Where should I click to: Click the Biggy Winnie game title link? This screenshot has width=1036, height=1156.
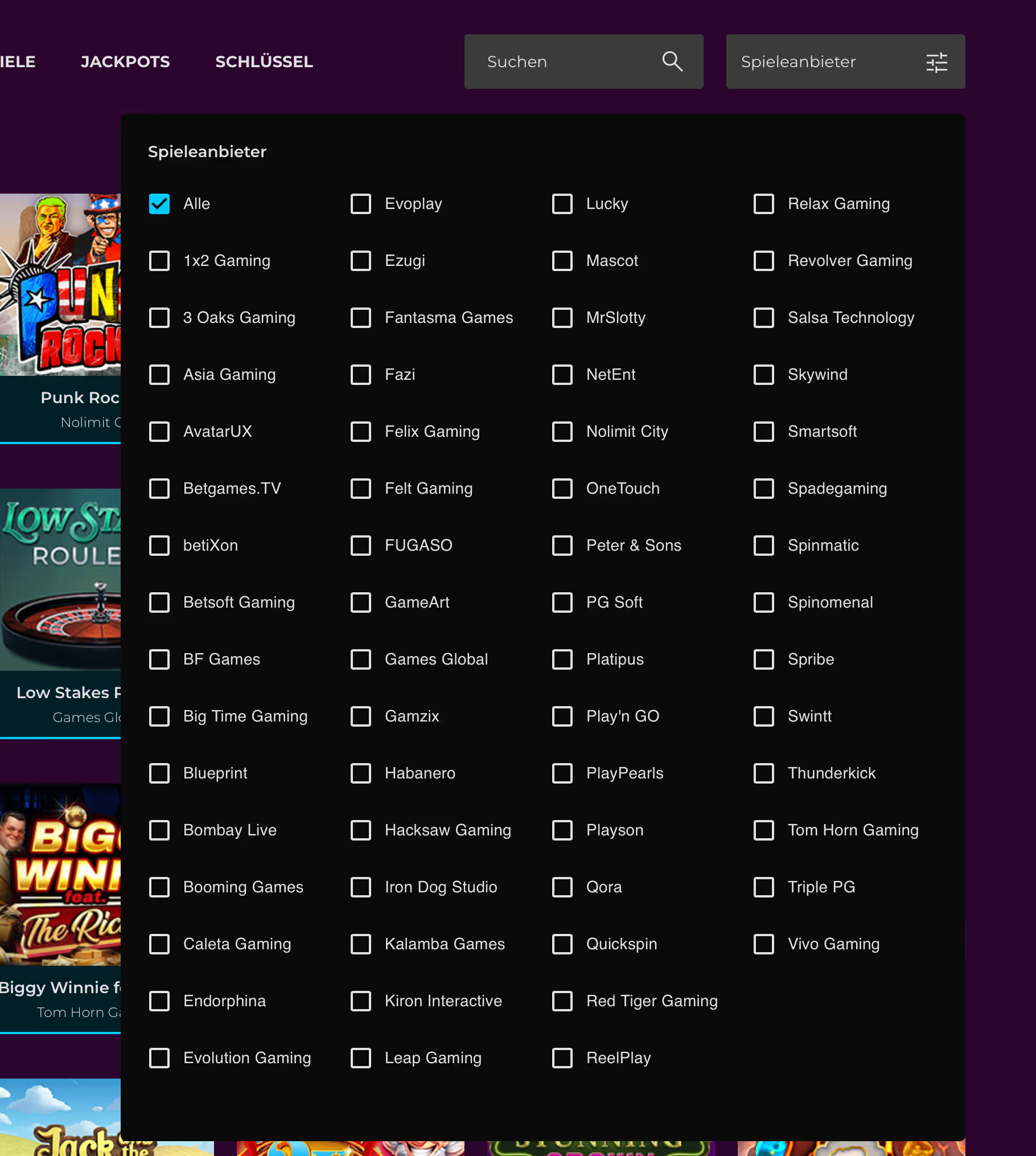tap(60, 987)
